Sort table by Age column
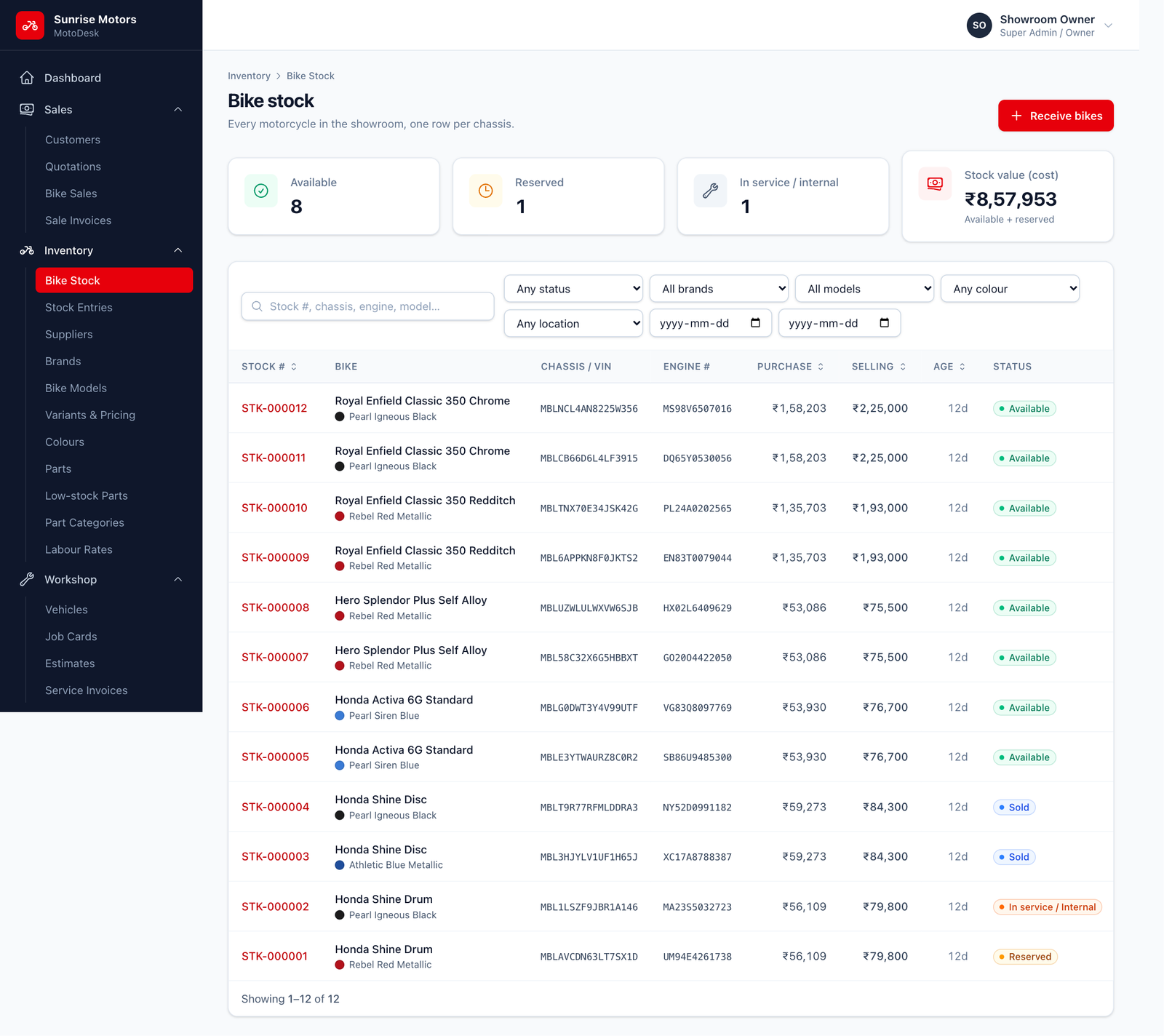 [x=949, y=367]
